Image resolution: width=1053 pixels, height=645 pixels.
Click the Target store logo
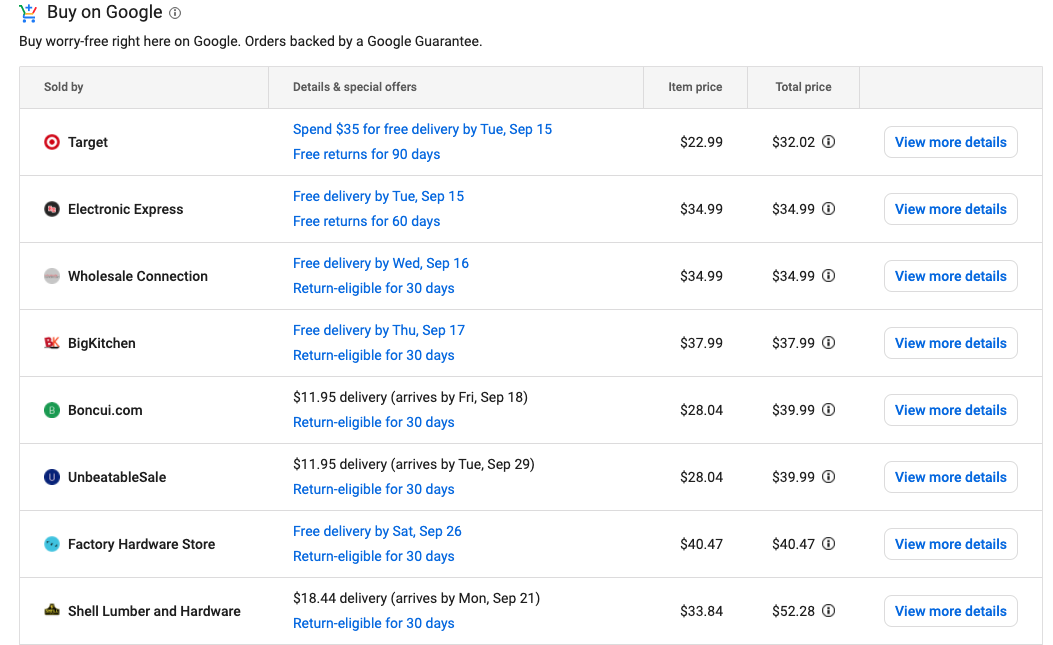click(52, 142)
